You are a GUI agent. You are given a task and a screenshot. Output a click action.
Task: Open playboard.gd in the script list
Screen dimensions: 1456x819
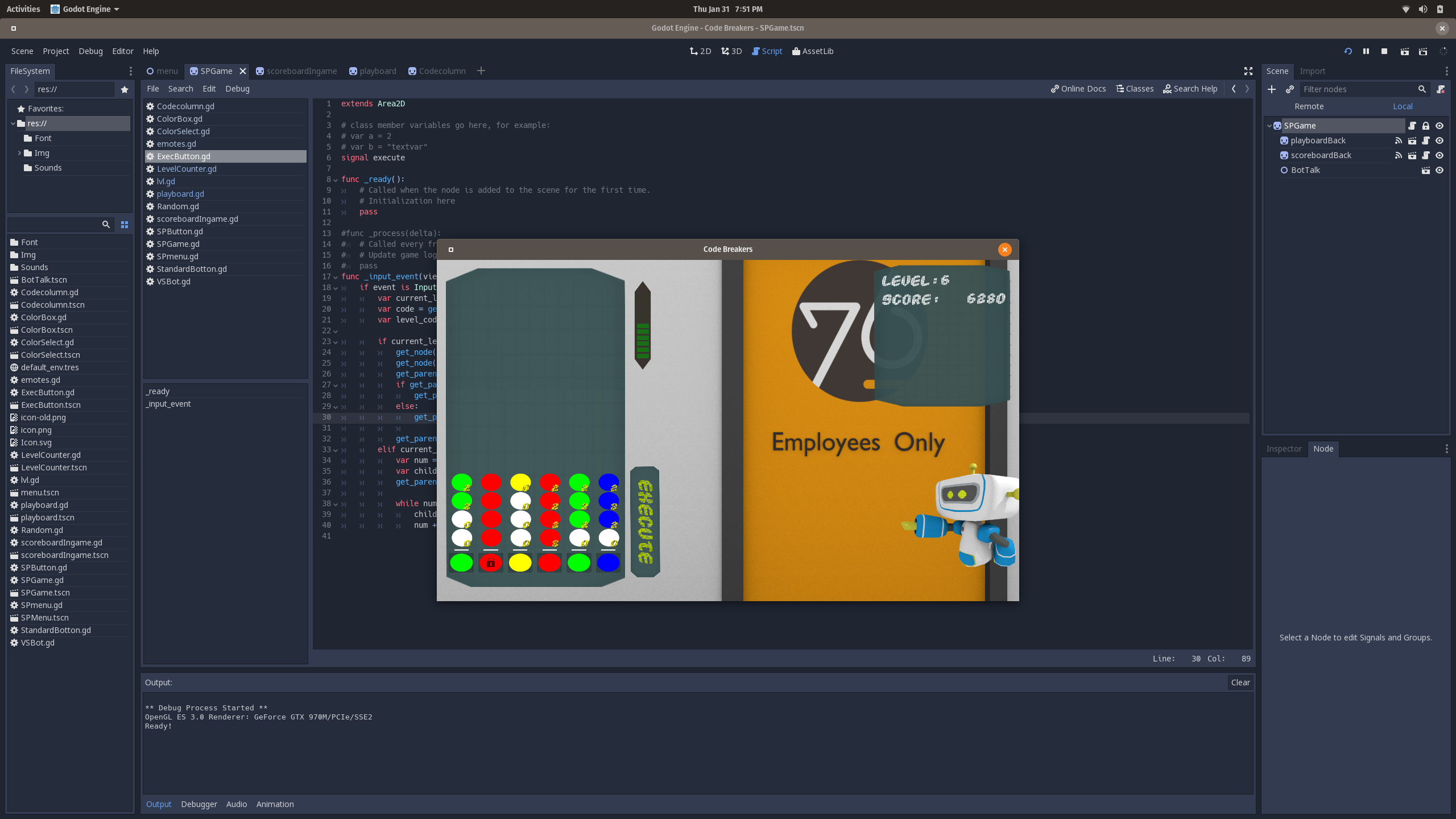pos(180,194)
